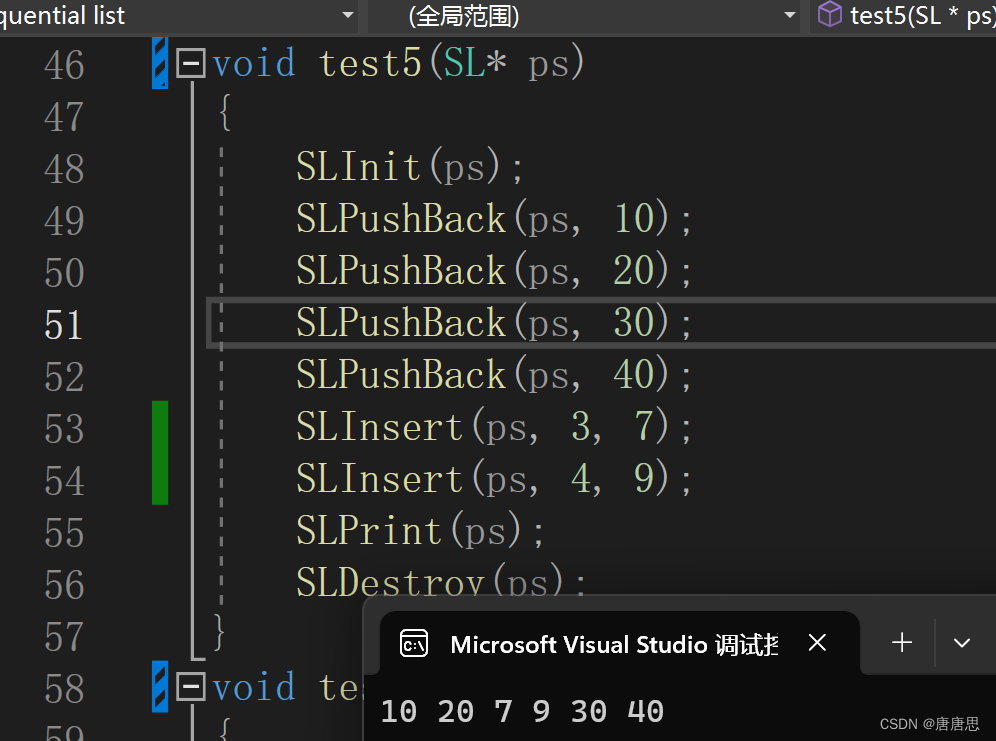The height and width of the screenshot is (741, 996).
Task: Click the blue striped margin marker at line 58
Action: point(160,686)
